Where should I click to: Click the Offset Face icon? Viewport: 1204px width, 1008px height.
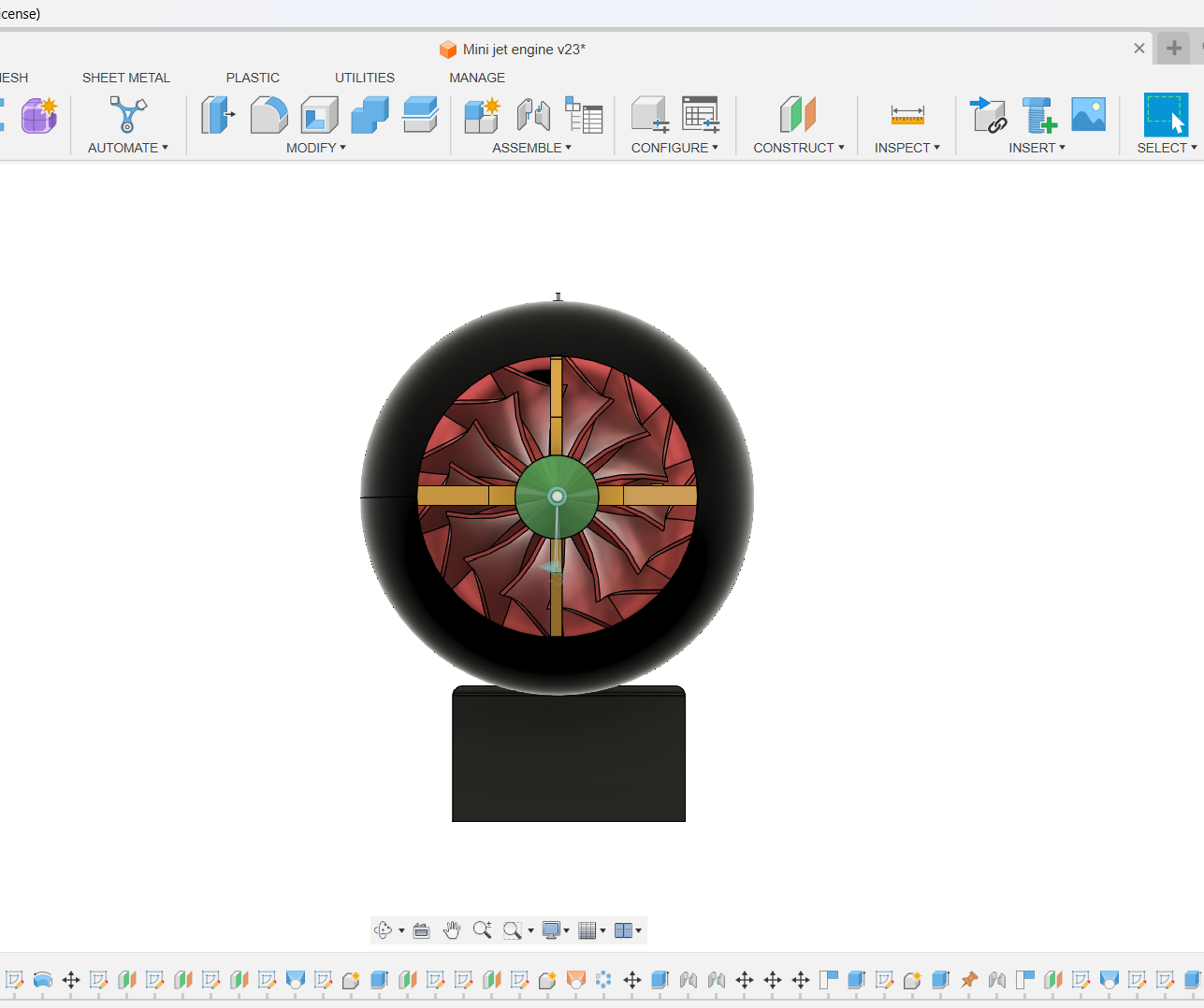point(420,115)
